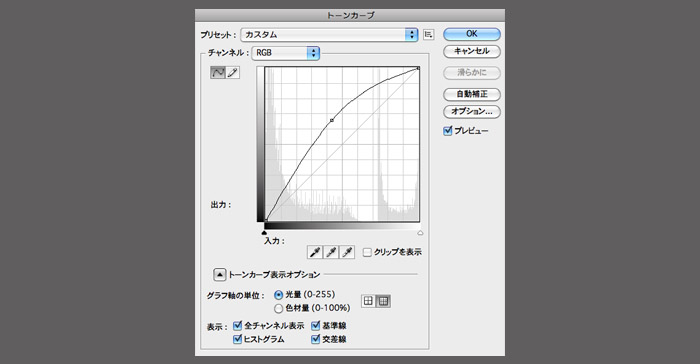Click the 自動補正 button
The width and height of the screenshot is (700, 364).
click(x=472, y=94)
